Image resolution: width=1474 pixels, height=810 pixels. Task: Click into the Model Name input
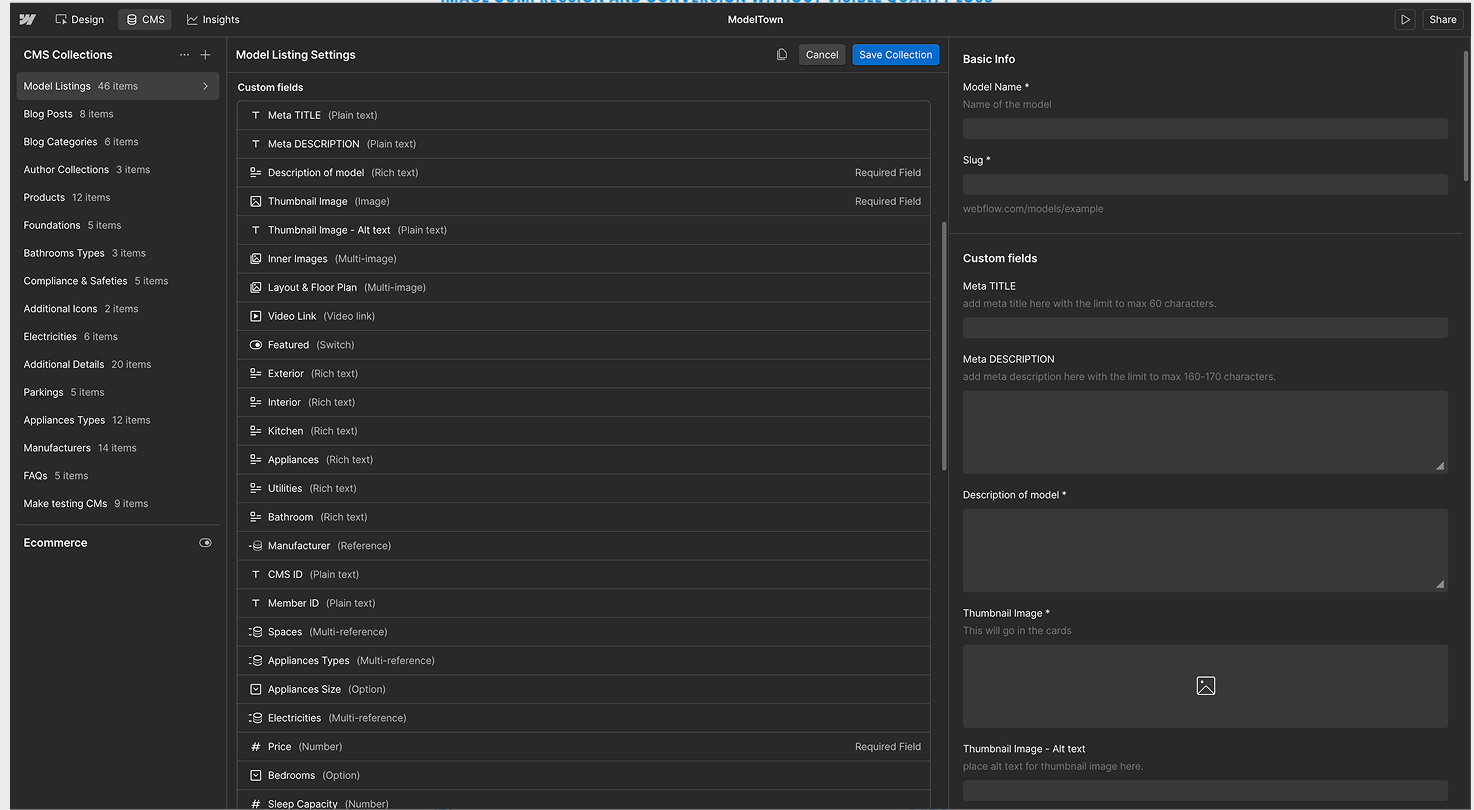click(x=1205, y=128)
